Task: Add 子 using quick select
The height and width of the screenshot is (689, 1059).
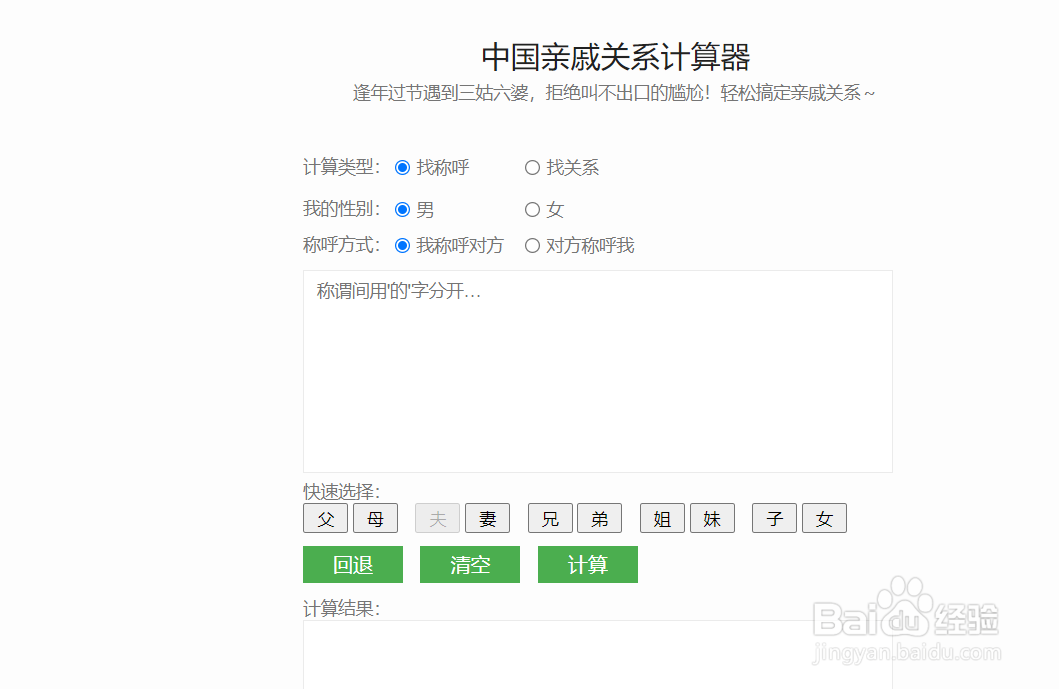Action: coord(774,518)
